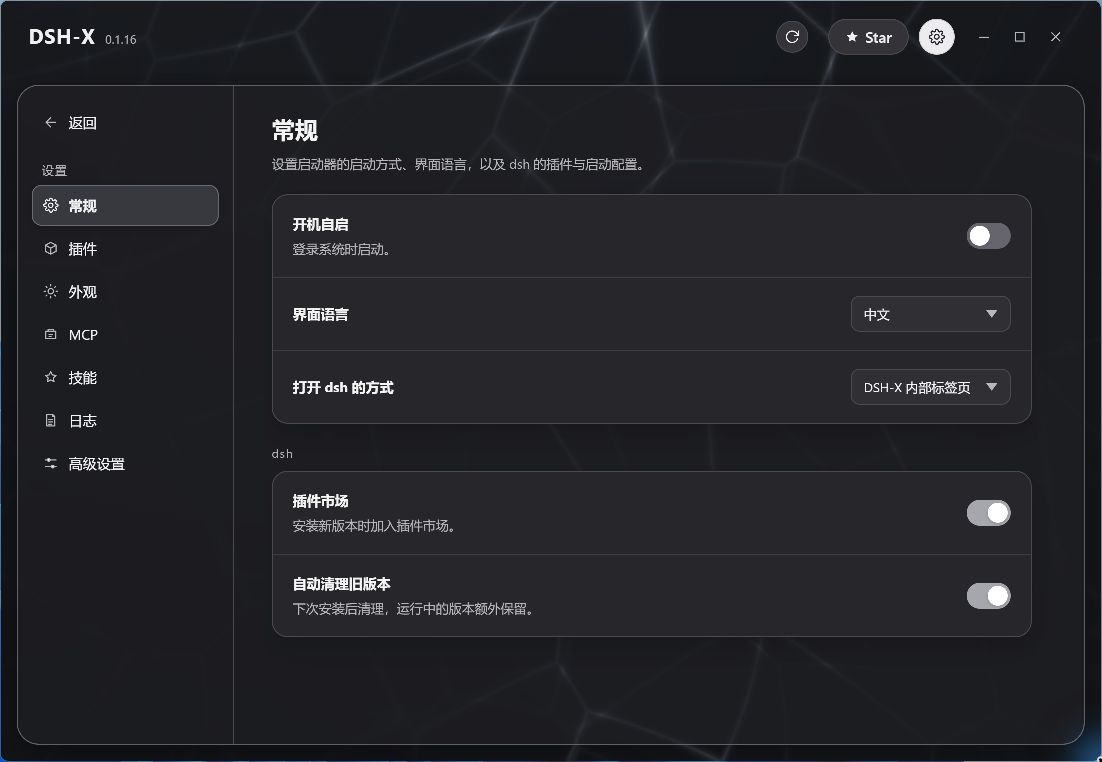This screenshot has height=762, width=1102.
Task: Open settings via the gear button
Action: tap(936, 37)
